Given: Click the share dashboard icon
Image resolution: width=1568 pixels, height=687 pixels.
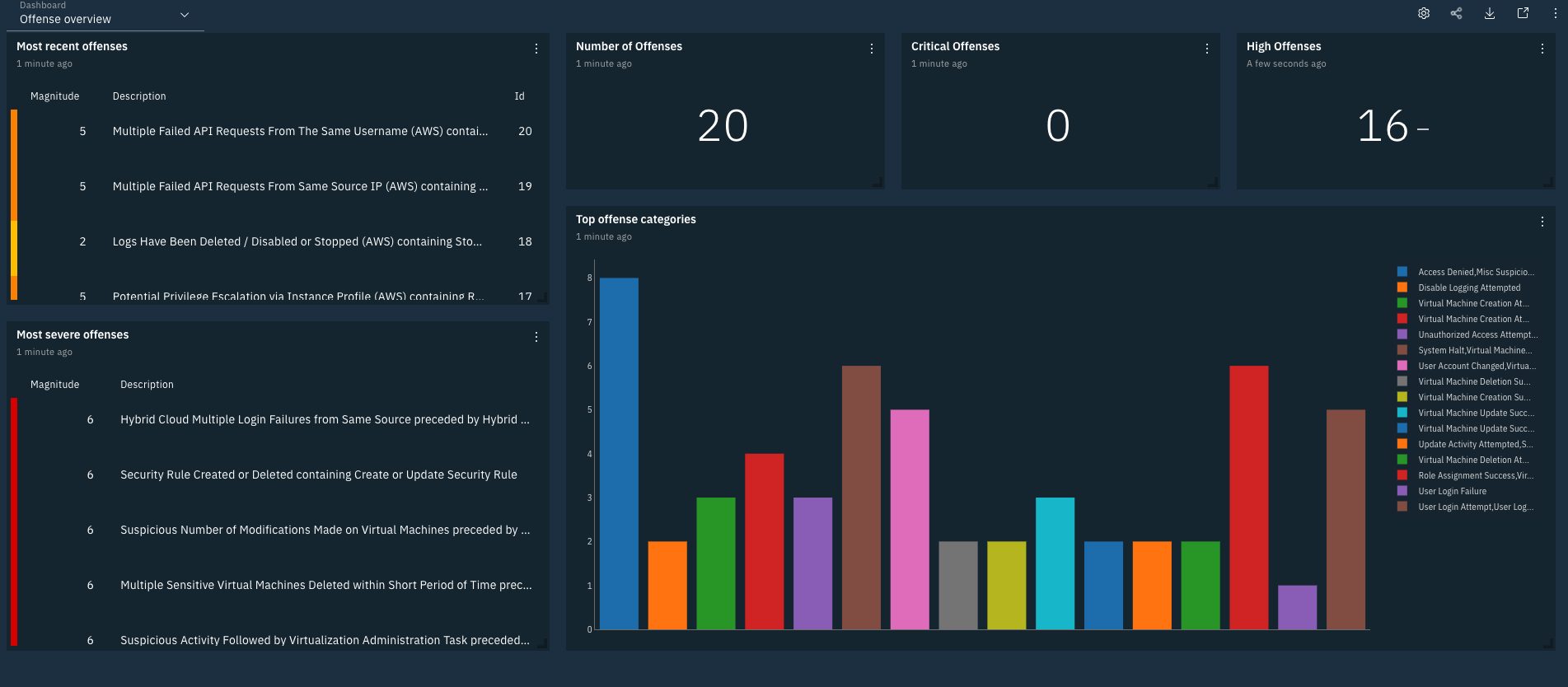Looking at the screenshot, I should [1457, 13].
